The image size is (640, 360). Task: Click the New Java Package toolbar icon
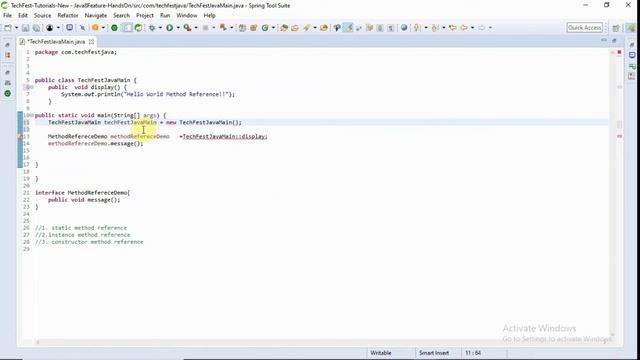pyautogui.click(x=253, y=28)
